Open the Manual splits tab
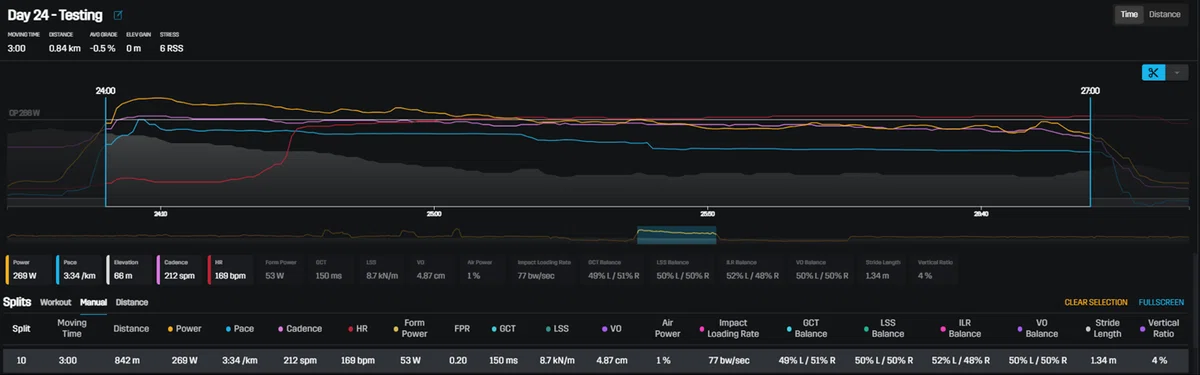 click(x=94, y=301)
